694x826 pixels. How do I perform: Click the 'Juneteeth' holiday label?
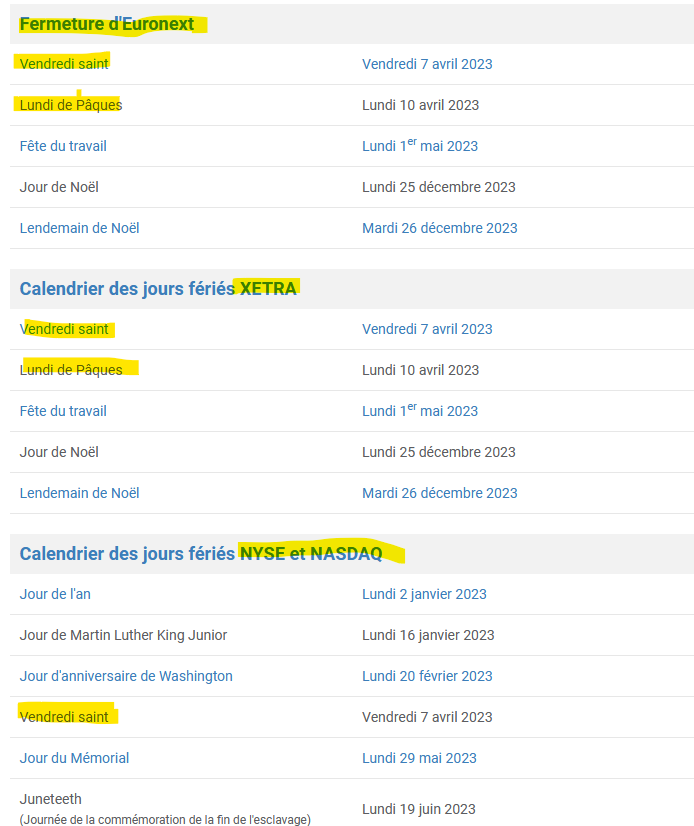point(50,800)
